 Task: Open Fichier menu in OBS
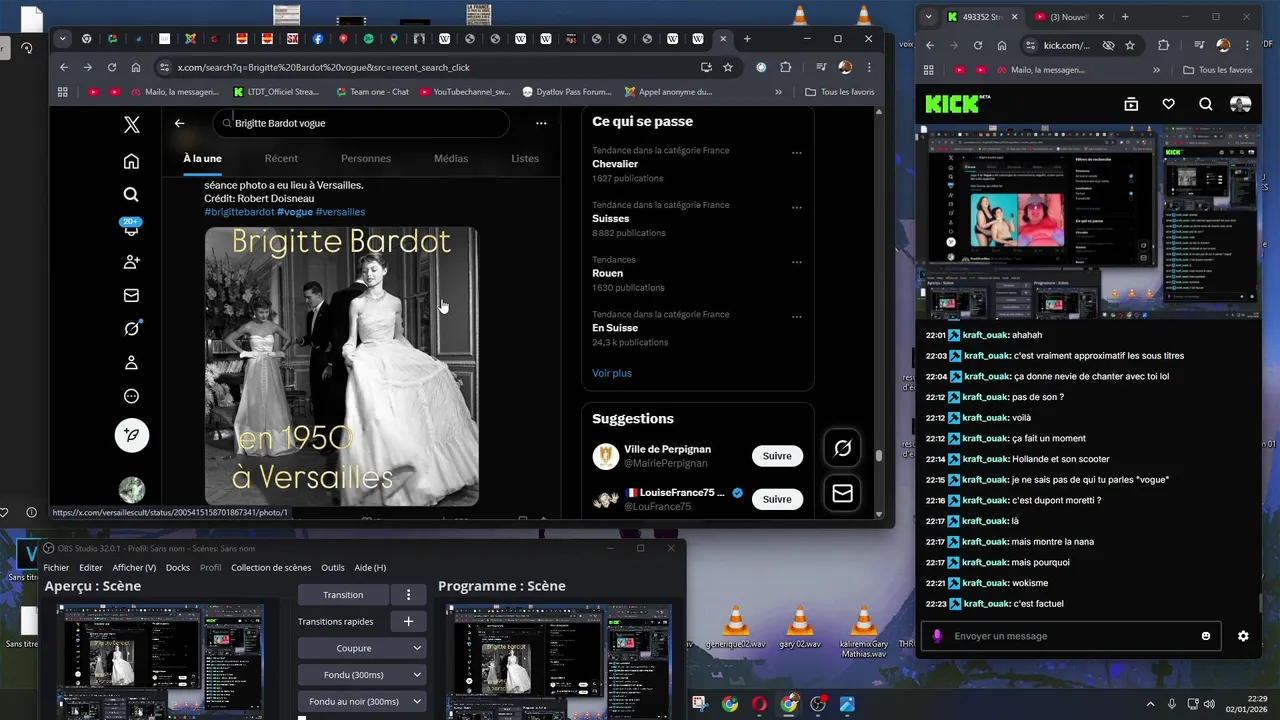pyautogui.click(x=56, y=568)
